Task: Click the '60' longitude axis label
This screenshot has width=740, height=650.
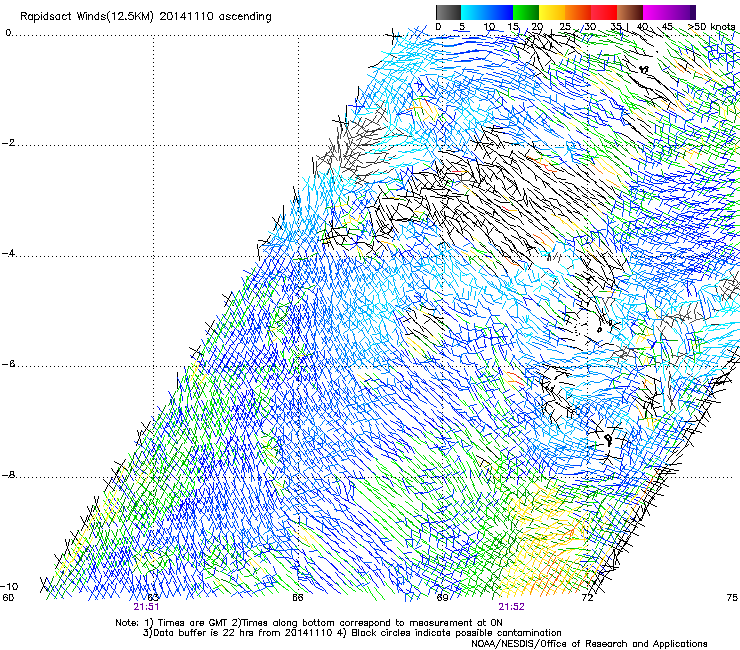Action: [8, 598]
